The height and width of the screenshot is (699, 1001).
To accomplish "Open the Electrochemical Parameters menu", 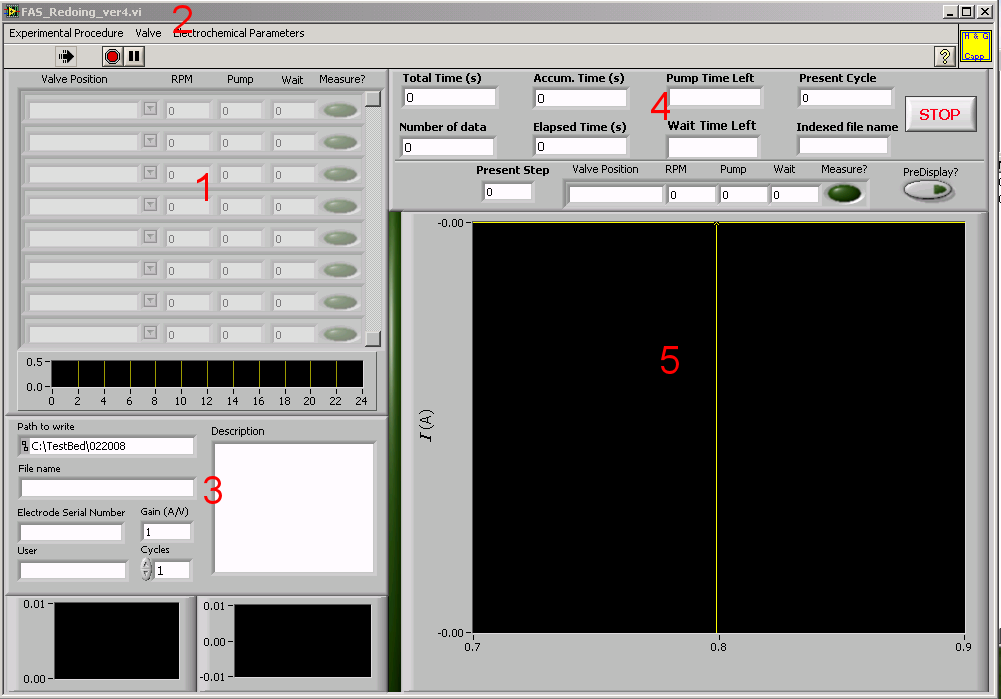I will [x=239, y=33].
